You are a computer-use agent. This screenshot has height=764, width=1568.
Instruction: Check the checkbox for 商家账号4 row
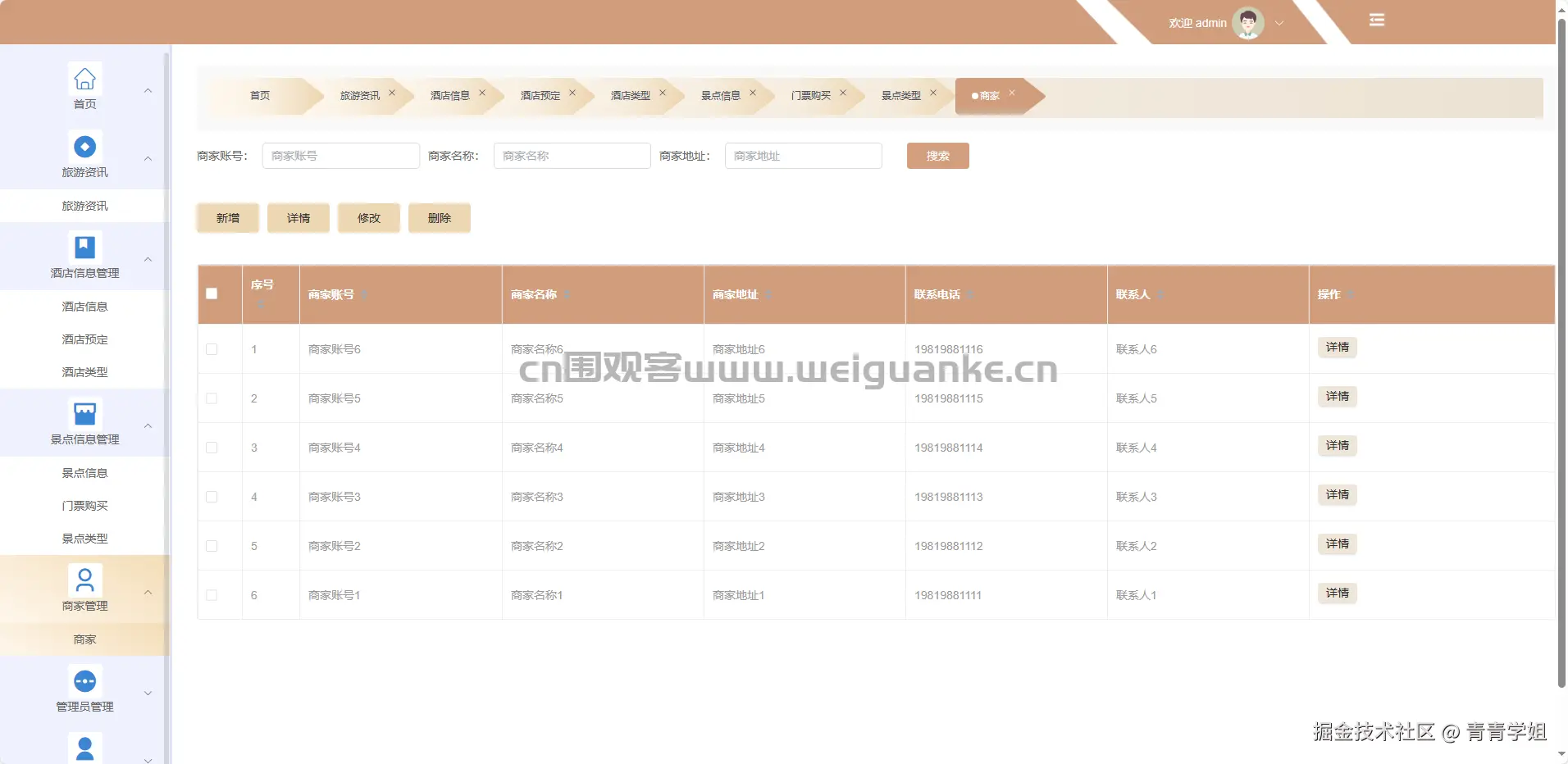[212, 448]
